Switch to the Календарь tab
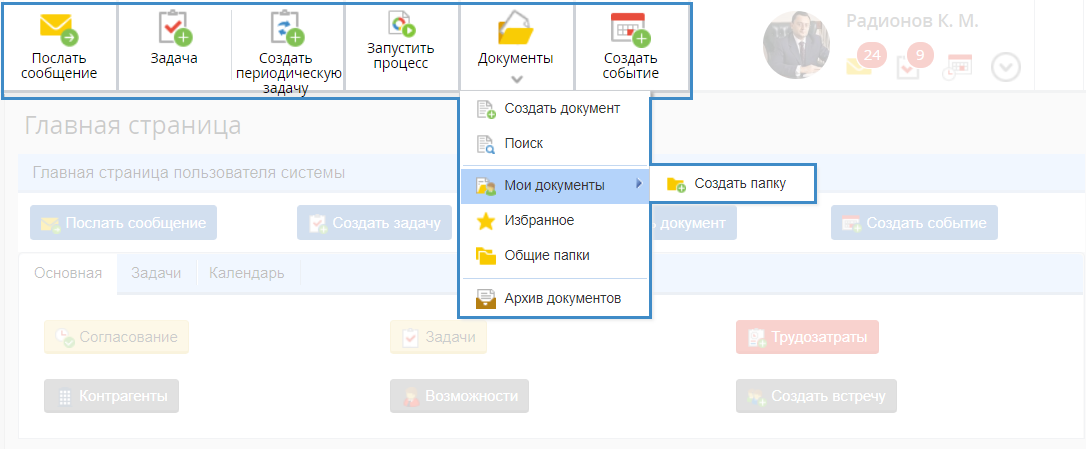The width and height of the screenshot is (1086, 449). click(x=246, y=273)
